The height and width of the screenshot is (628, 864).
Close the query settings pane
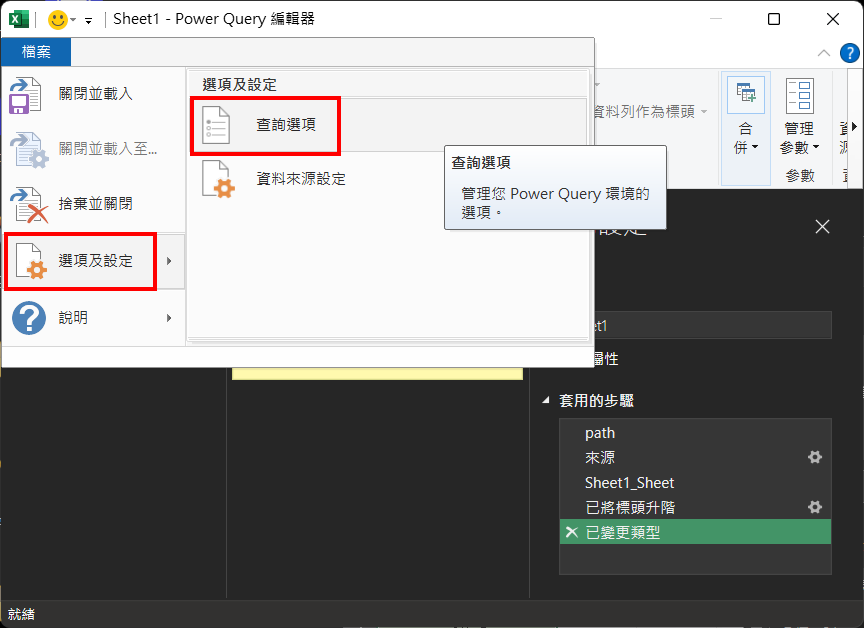tap(822, 227)
